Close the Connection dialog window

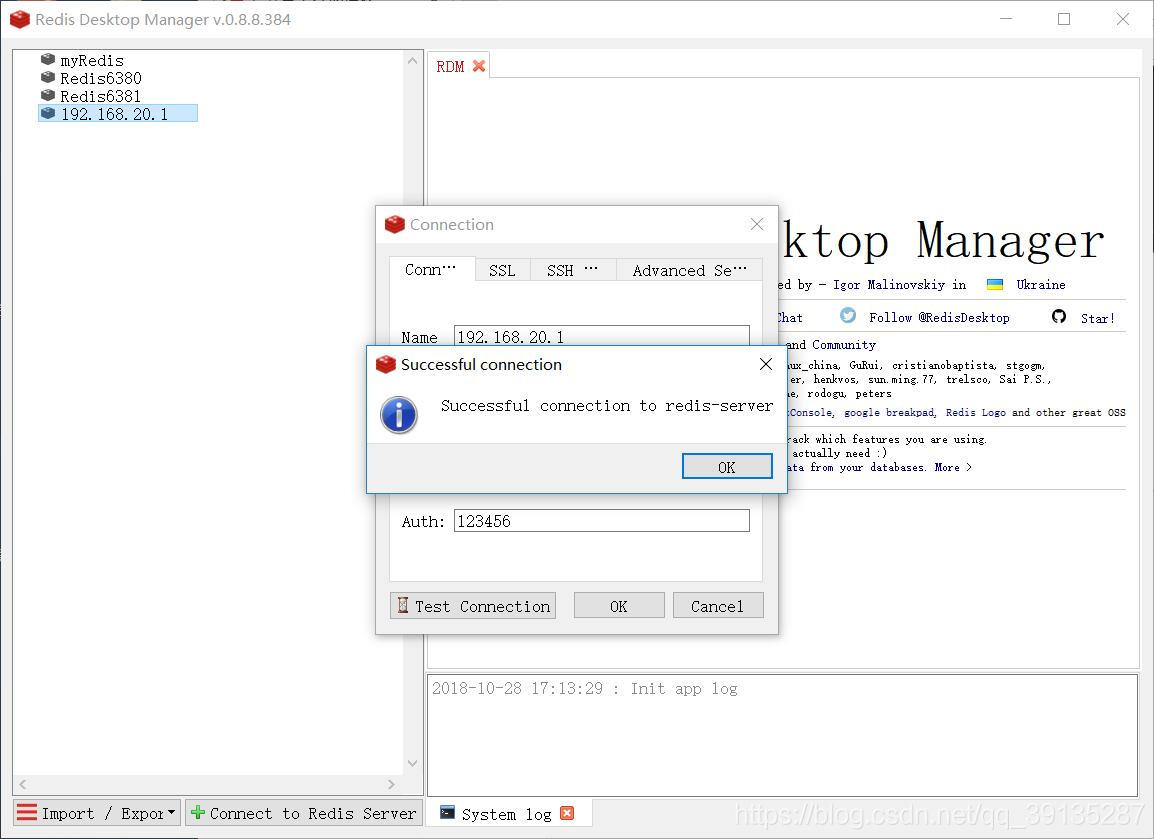pyautogui.click(x=757, y=224)
